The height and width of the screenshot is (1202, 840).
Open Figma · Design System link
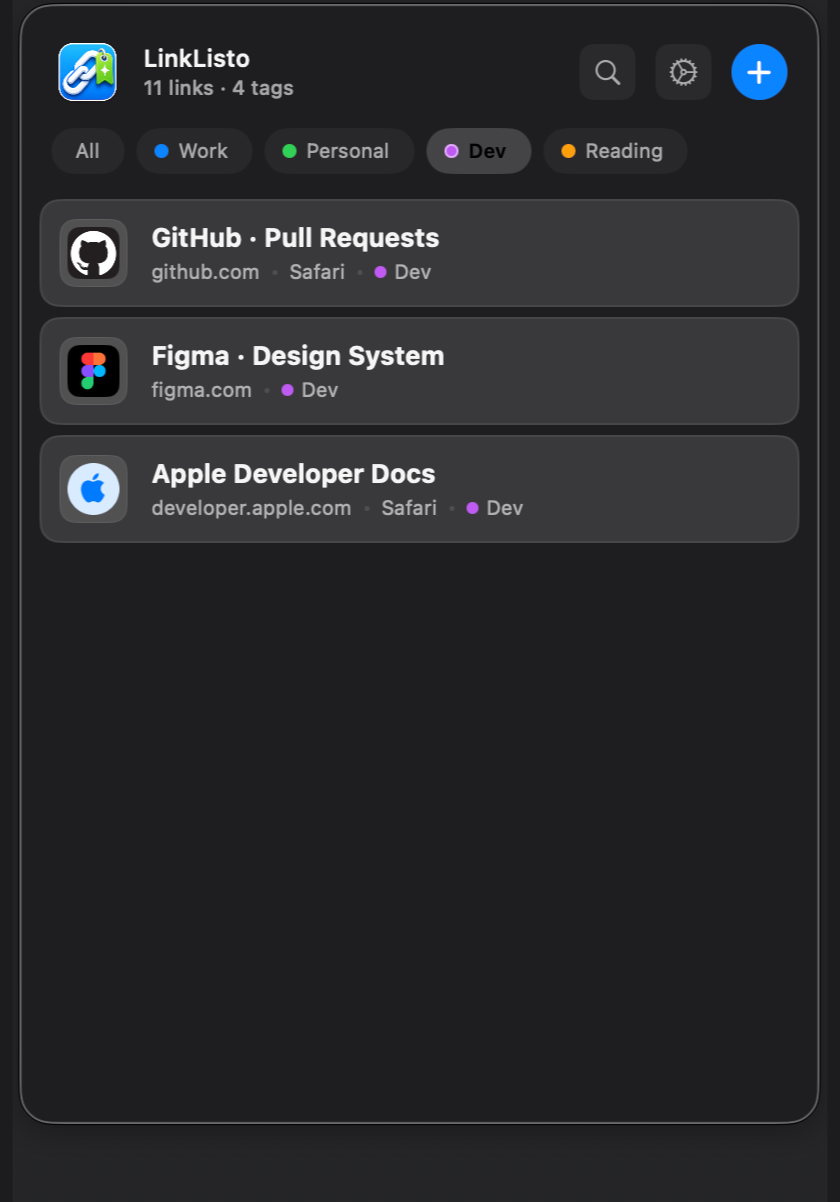point(419,371)
